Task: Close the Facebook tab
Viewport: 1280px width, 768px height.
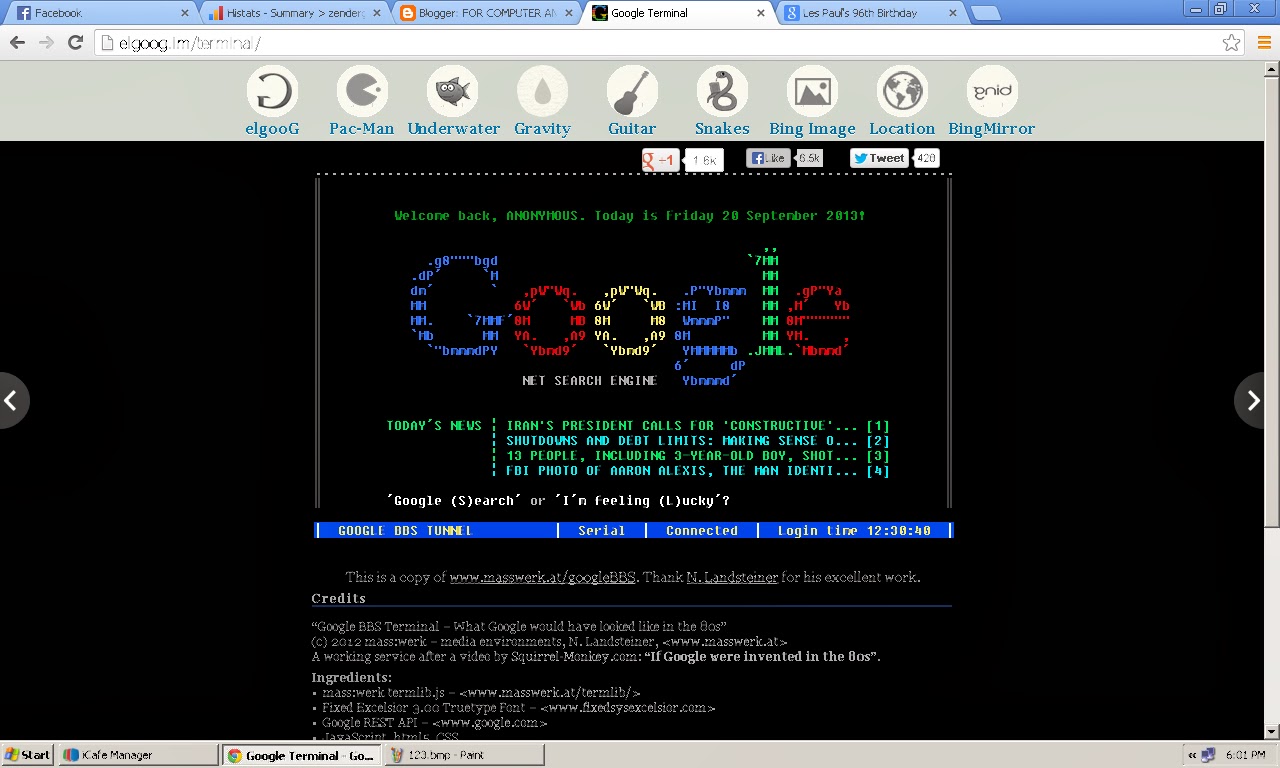Action: (184, 13)
